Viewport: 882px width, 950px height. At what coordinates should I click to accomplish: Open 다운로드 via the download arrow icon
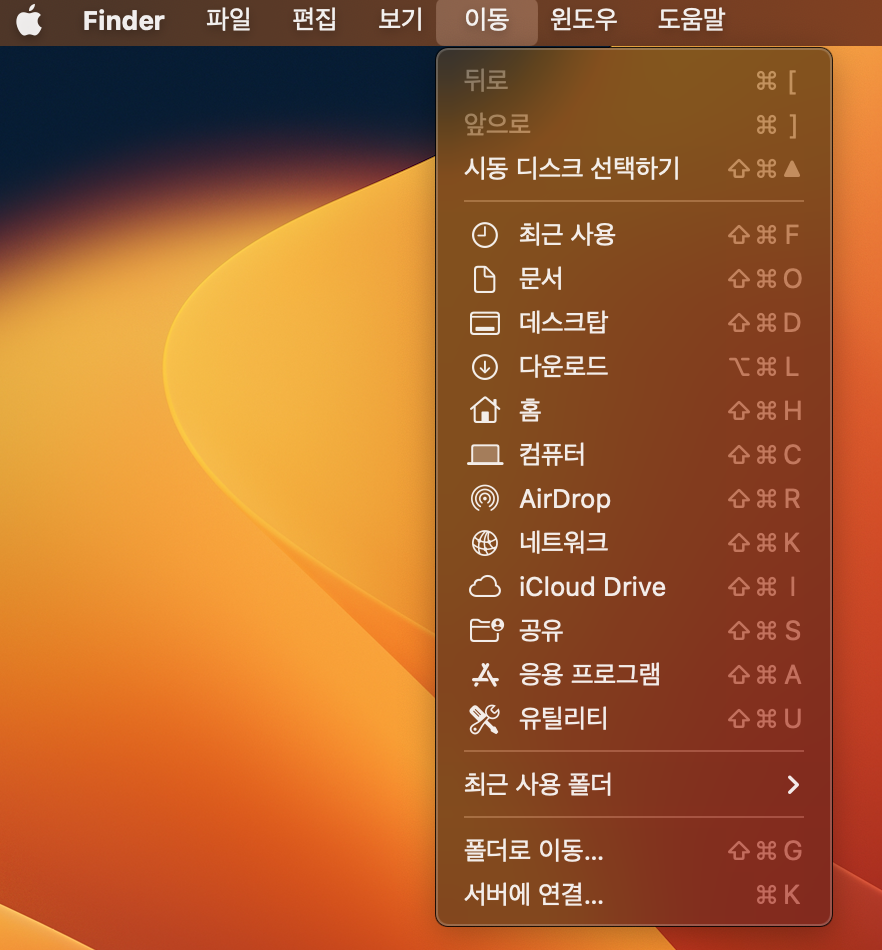(485, 367)
